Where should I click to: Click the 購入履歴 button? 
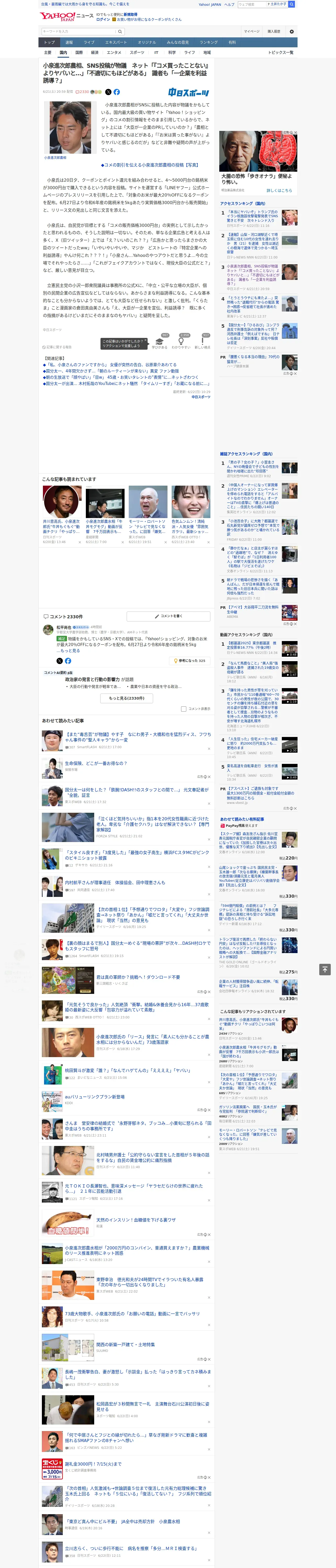pyautogui.click(x=274, y=32)
